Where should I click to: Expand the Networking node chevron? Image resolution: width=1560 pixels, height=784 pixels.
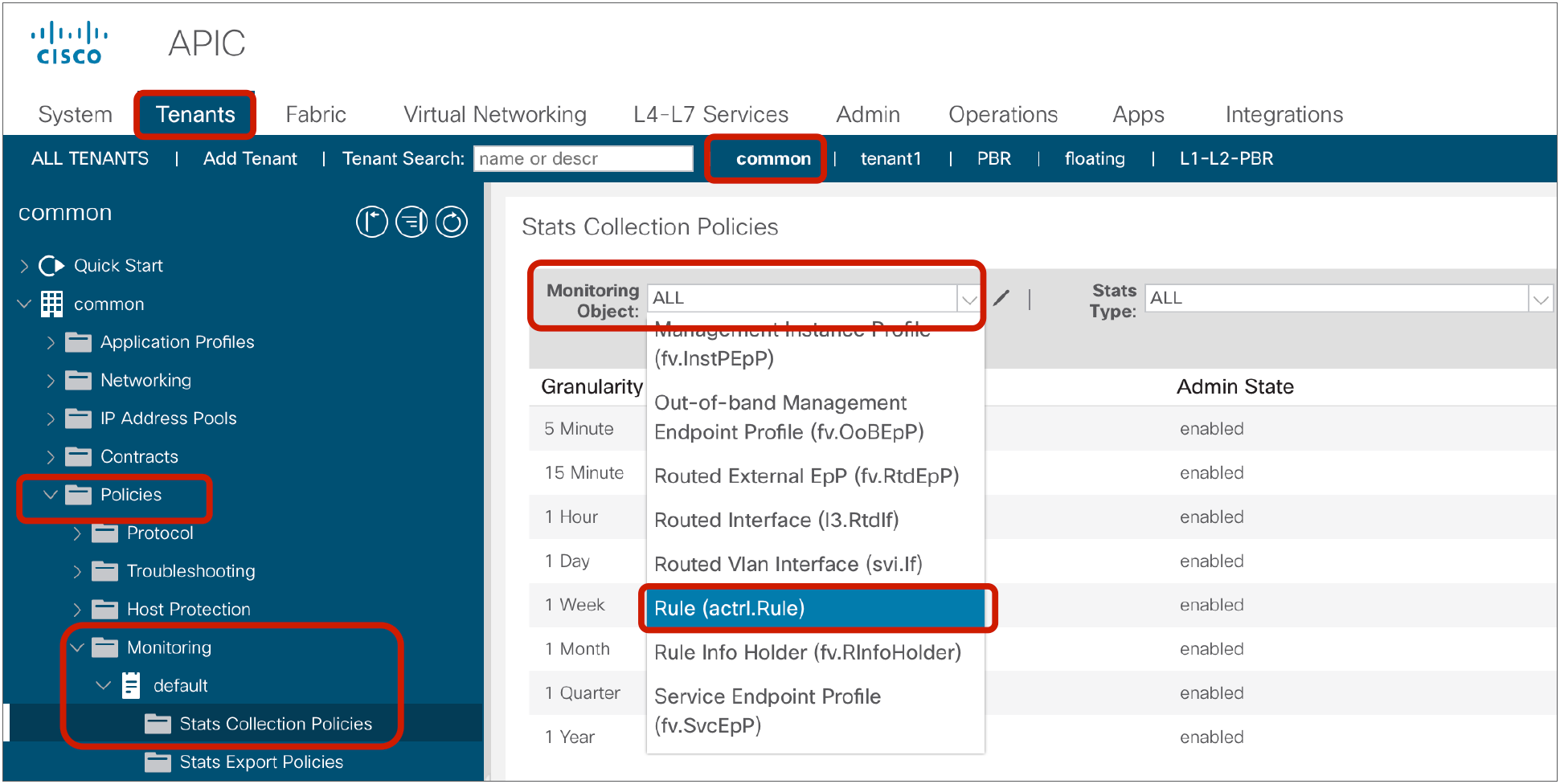pos(51,380)
